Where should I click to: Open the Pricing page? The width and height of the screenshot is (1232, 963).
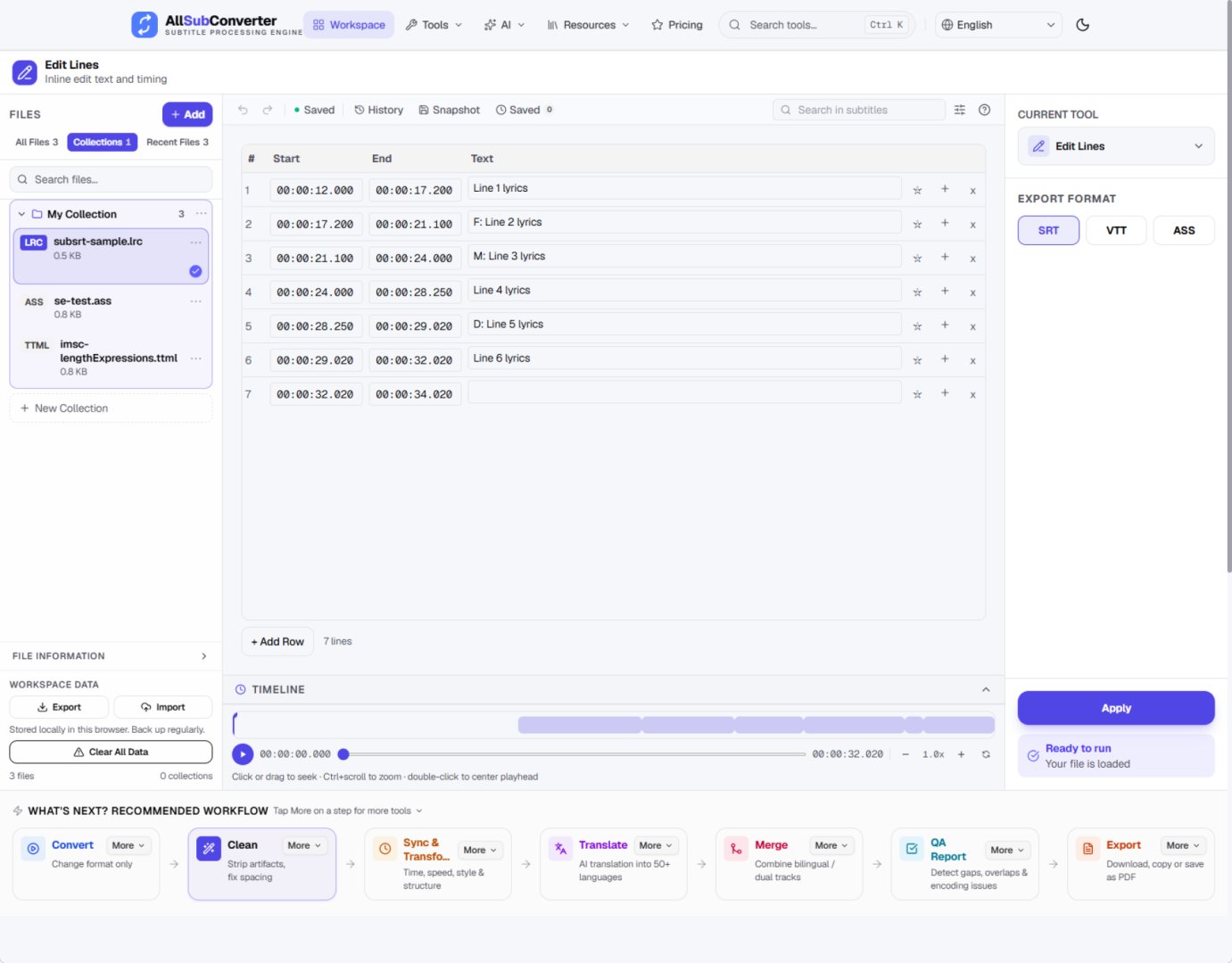[x=677, y=25]
